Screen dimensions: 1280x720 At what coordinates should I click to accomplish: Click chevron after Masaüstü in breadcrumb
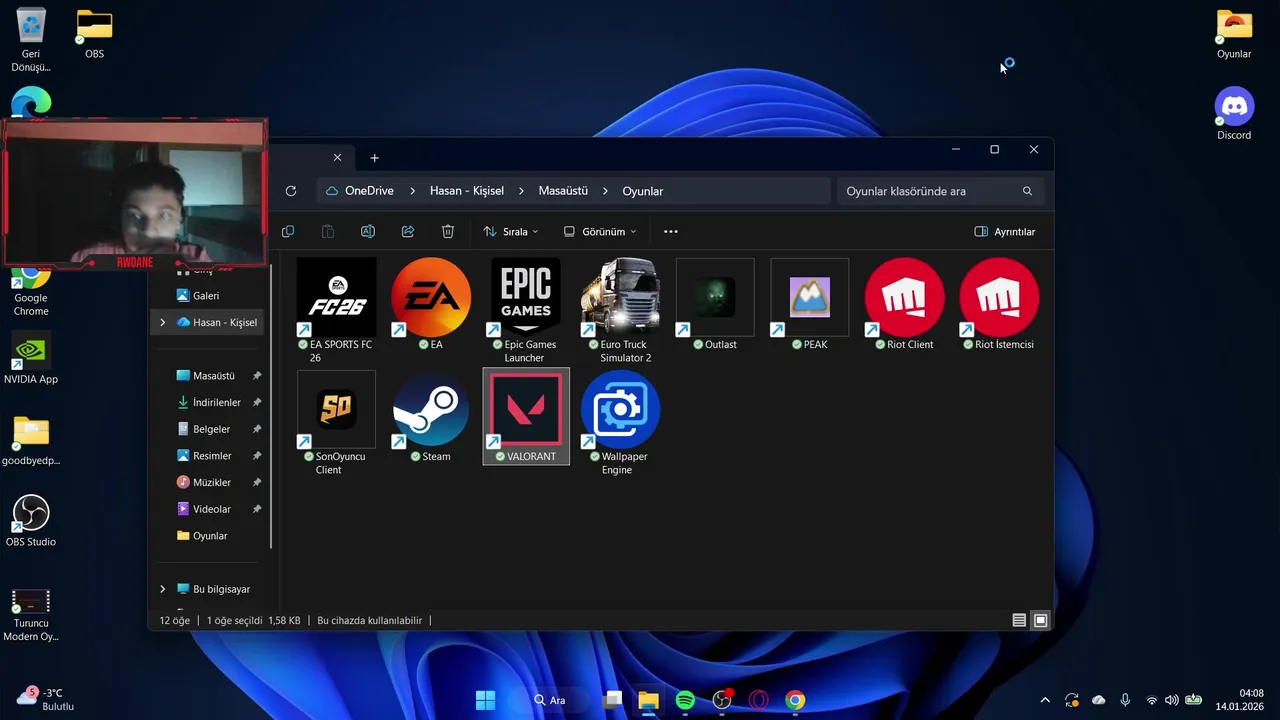click(x=605, y=191)
